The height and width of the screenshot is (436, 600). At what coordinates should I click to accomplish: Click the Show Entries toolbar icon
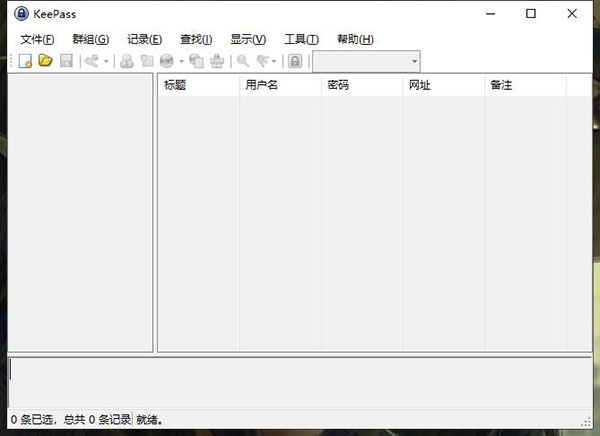pos(263,61)
